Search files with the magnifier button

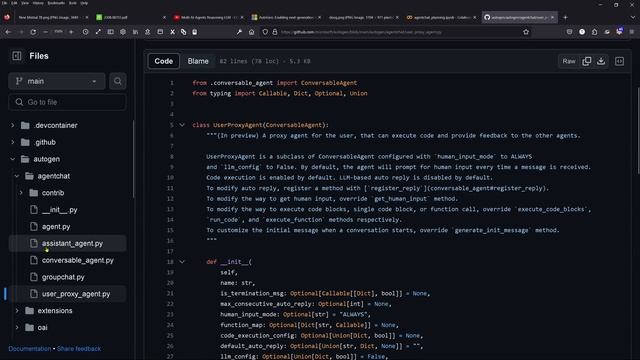118,81
